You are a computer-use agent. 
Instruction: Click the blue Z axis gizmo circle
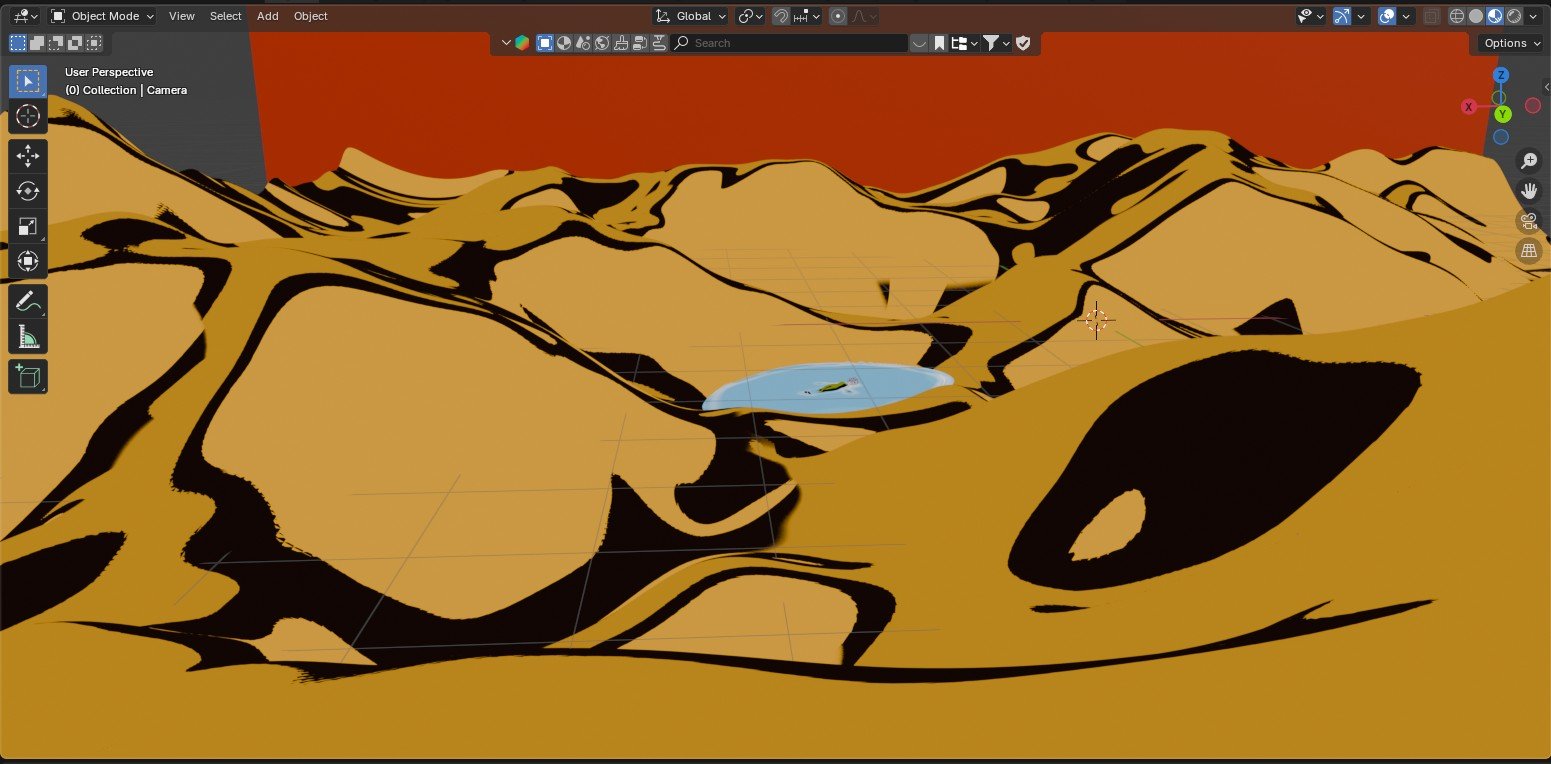(1501, 75)
